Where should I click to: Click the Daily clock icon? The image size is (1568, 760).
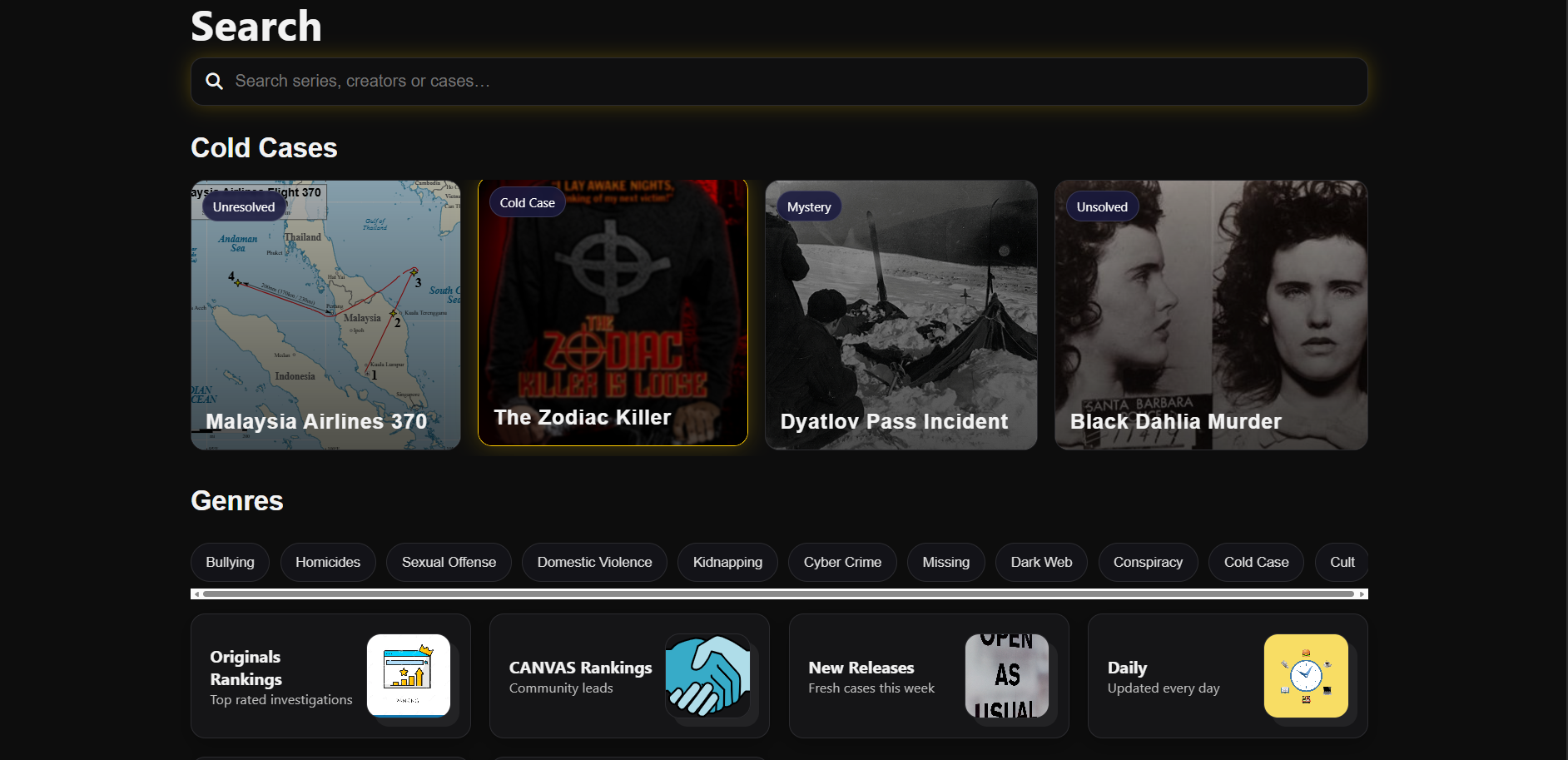pyautogui.click(x=1305, y=675)
